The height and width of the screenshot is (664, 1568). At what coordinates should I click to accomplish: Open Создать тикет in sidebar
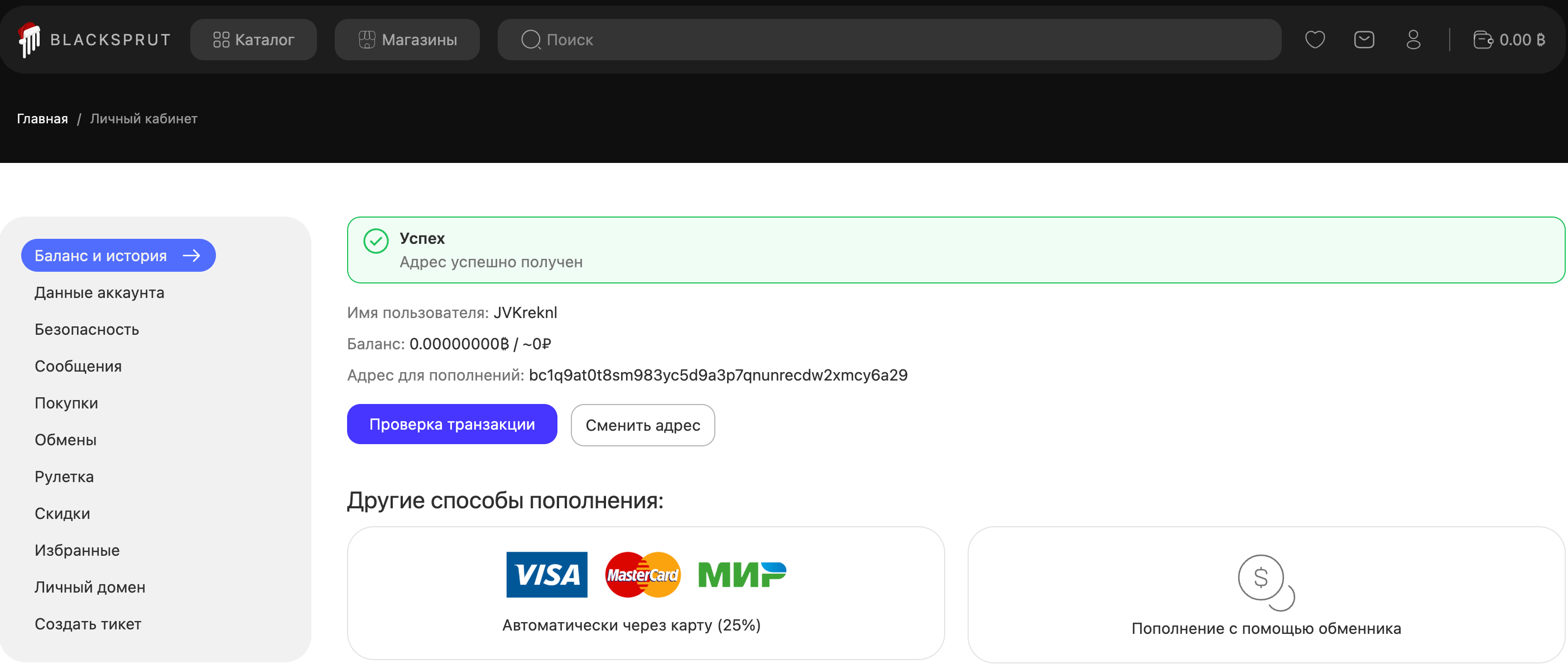(x=88, y=624)
